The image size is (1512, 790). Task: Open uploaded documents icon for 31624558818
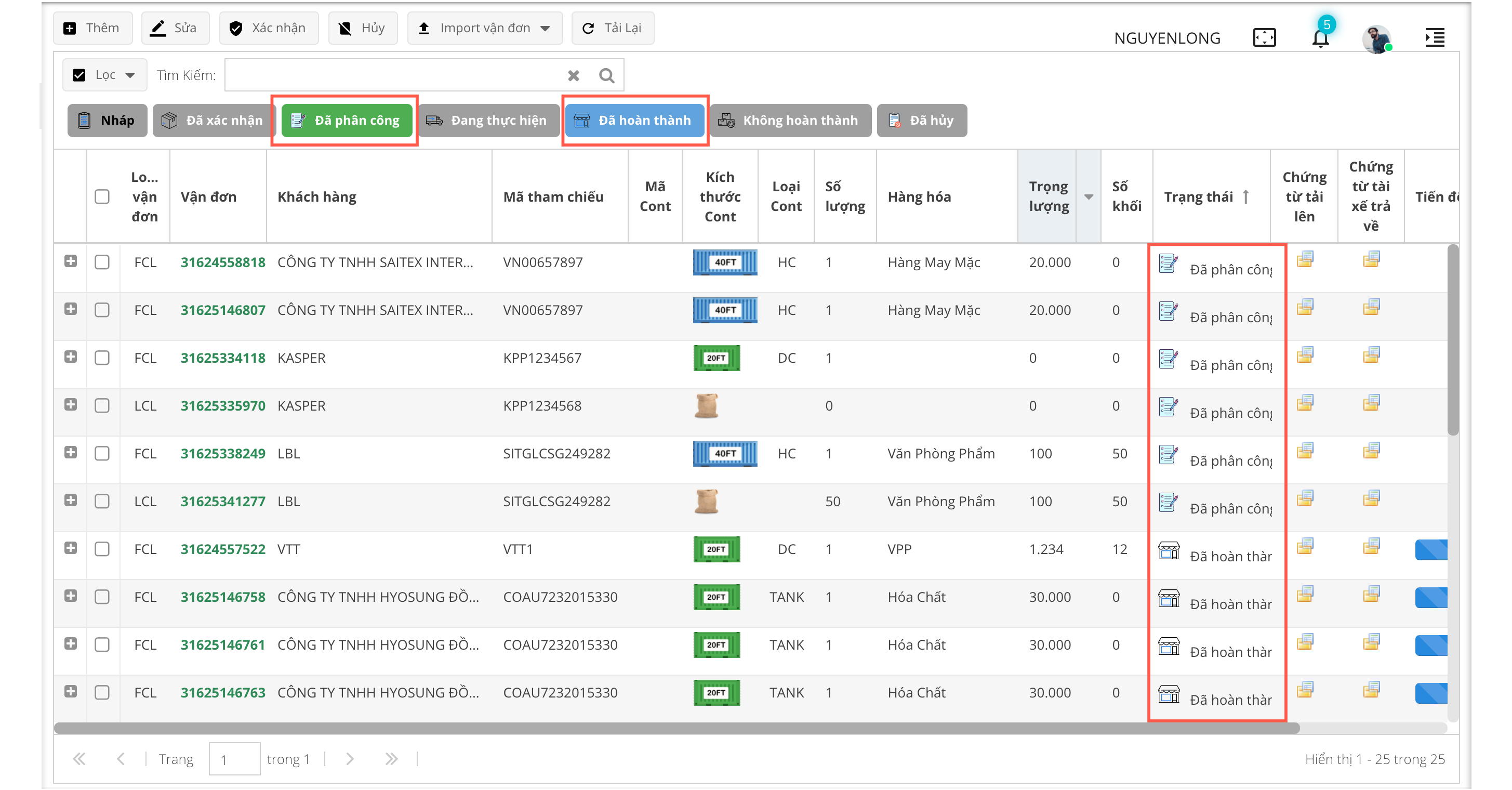click(1305, 259)
